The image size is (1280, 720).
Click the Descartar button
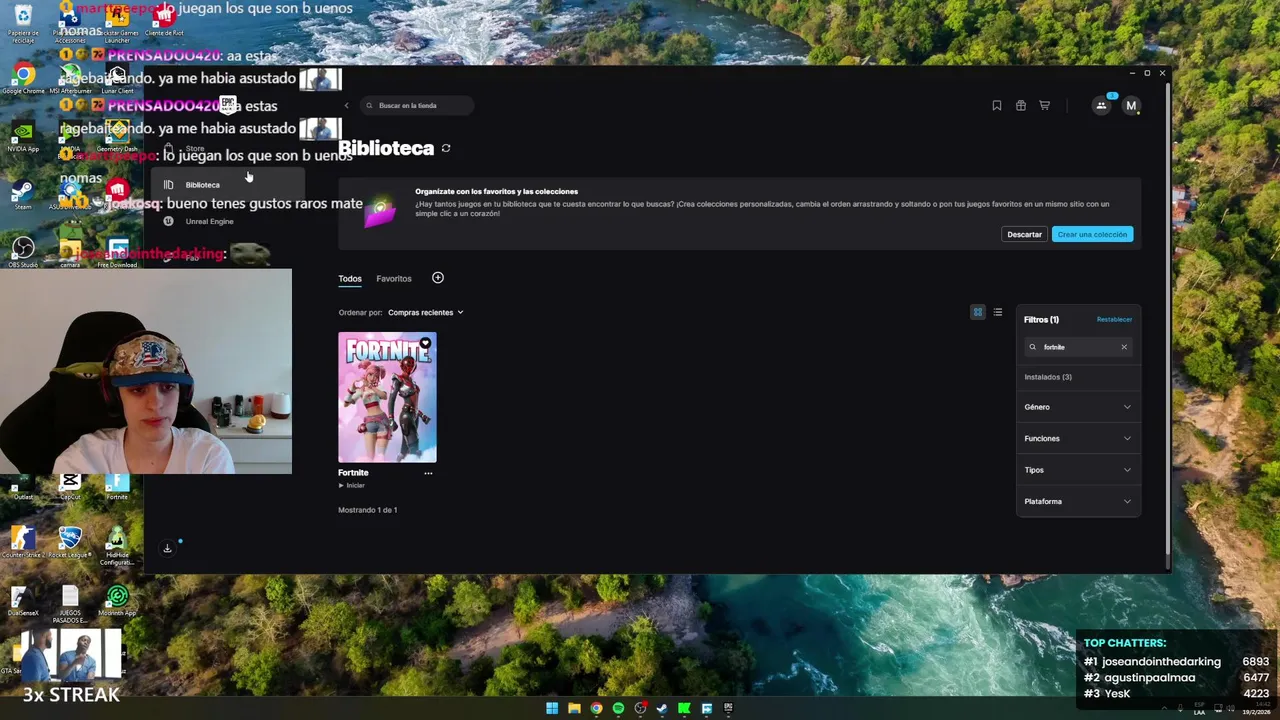click(1024, 234)
